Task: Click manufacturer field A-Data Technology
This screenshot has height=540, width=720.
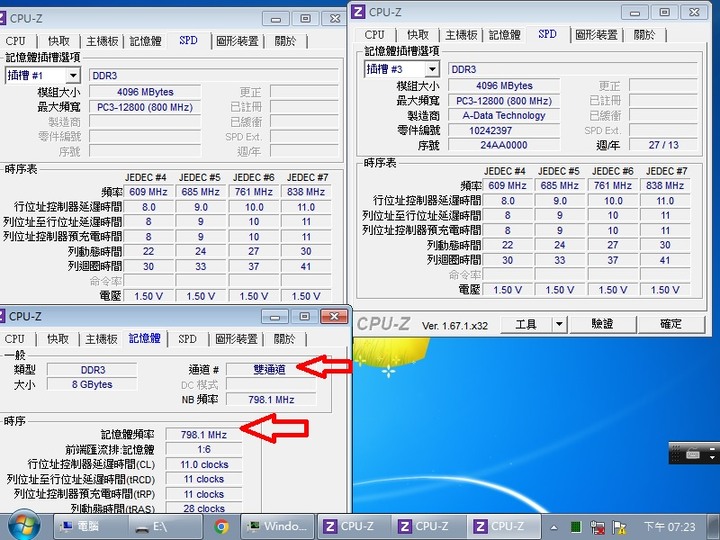Action: [x=504, y=115]
